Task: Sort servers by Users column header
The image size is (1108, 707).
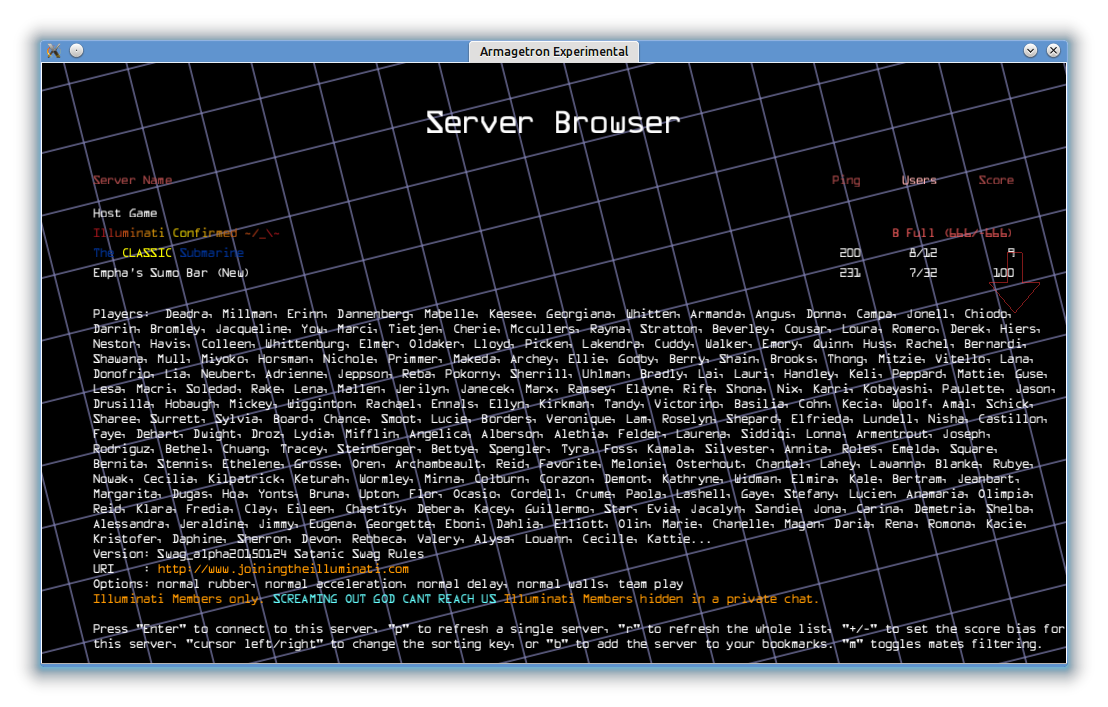Action: coord(919,181)
